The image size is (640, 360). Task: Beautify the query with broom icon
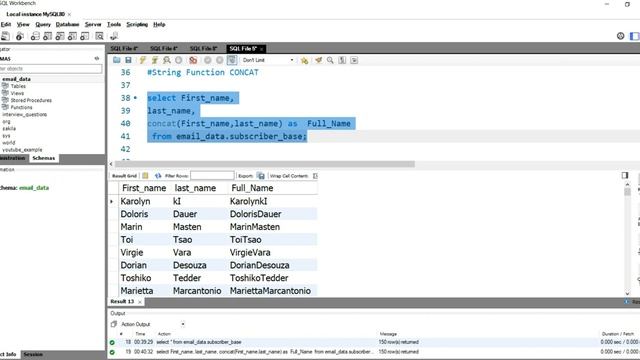coord(318,60)
